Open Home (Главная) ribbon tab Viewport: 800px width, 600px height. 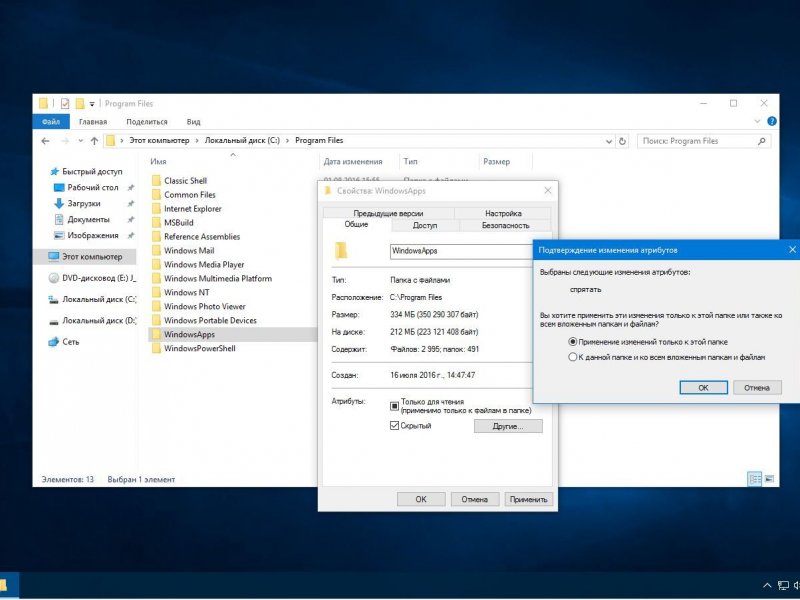[x=93, y=121]
